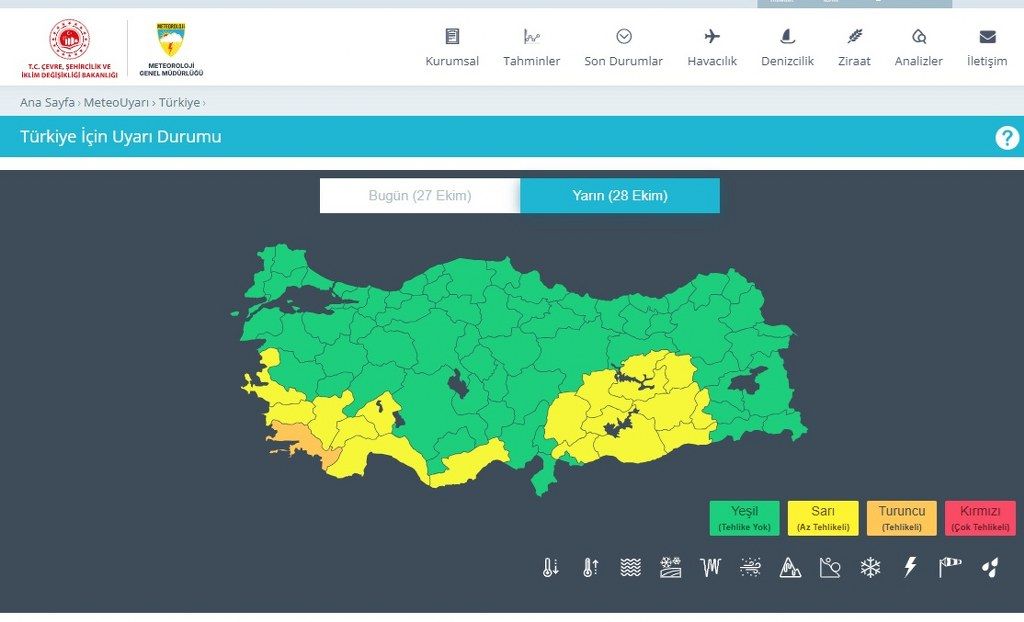
Task: Click the Meteoroloji Genel Müdürlüğü logo
Action: [x=171, y=50]
